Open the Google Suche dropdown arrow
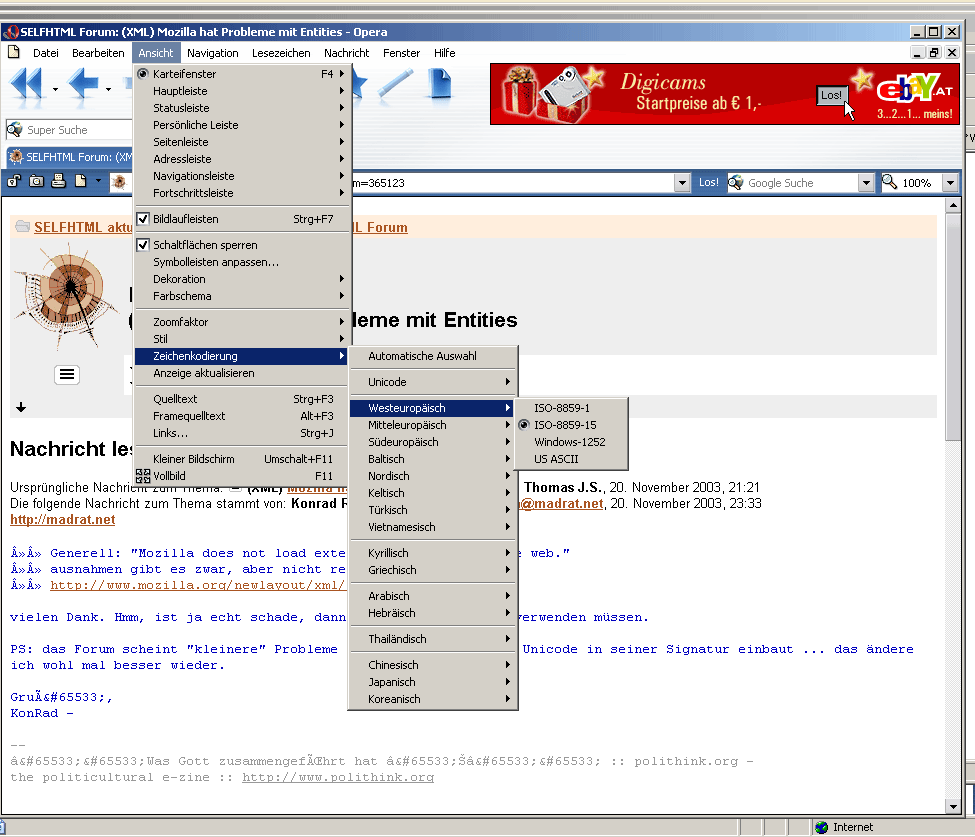 [866, 183]
